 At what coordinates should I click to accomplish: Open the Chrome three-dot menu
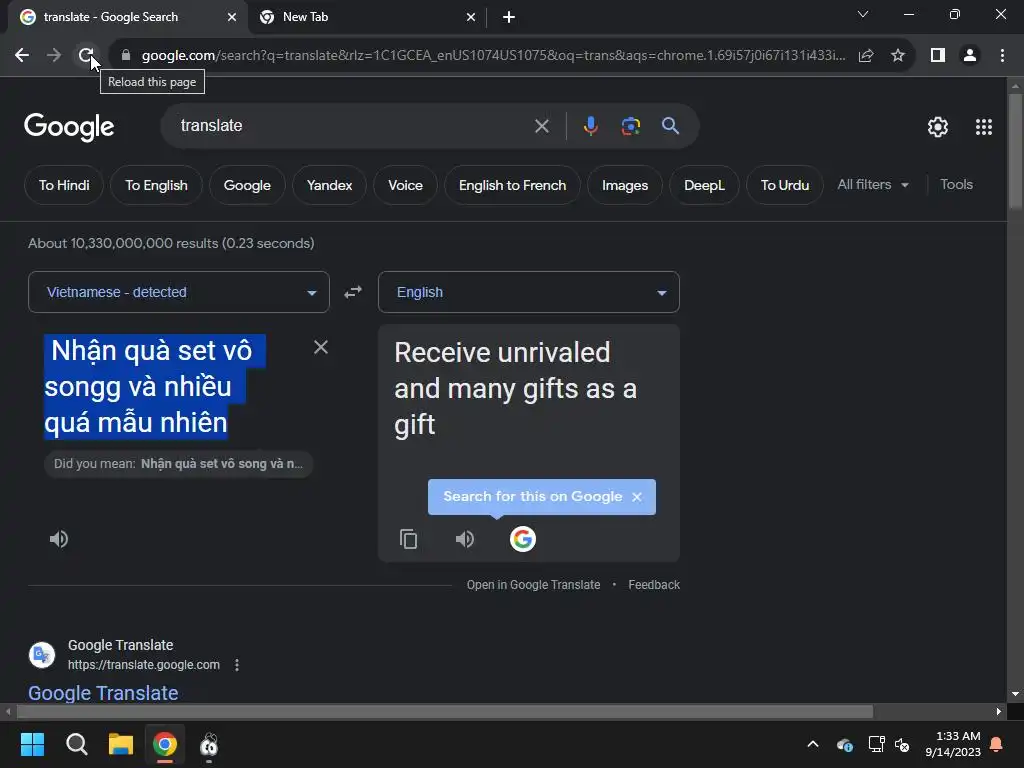click(1002, 56)
